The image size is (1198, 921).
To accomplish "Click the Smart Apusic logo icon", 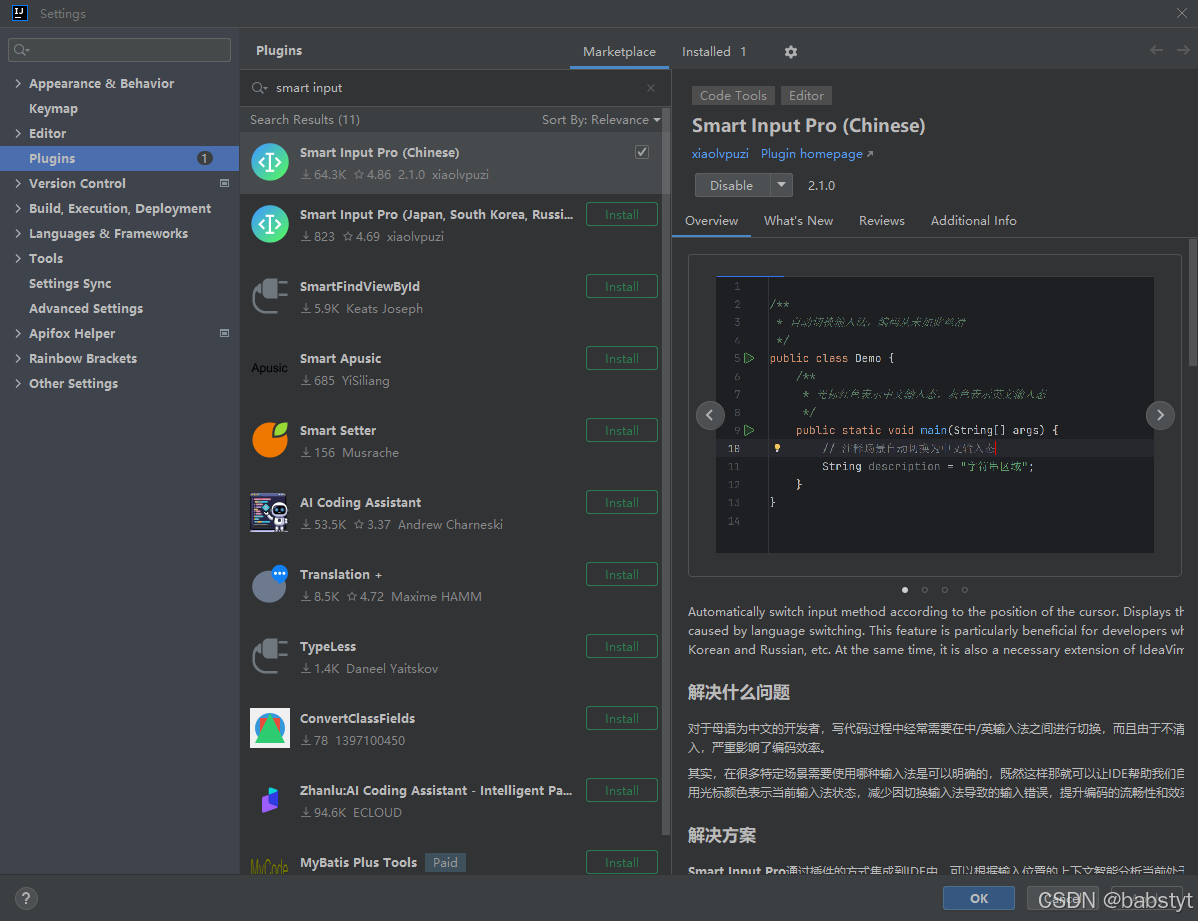I will coord(270,368).
